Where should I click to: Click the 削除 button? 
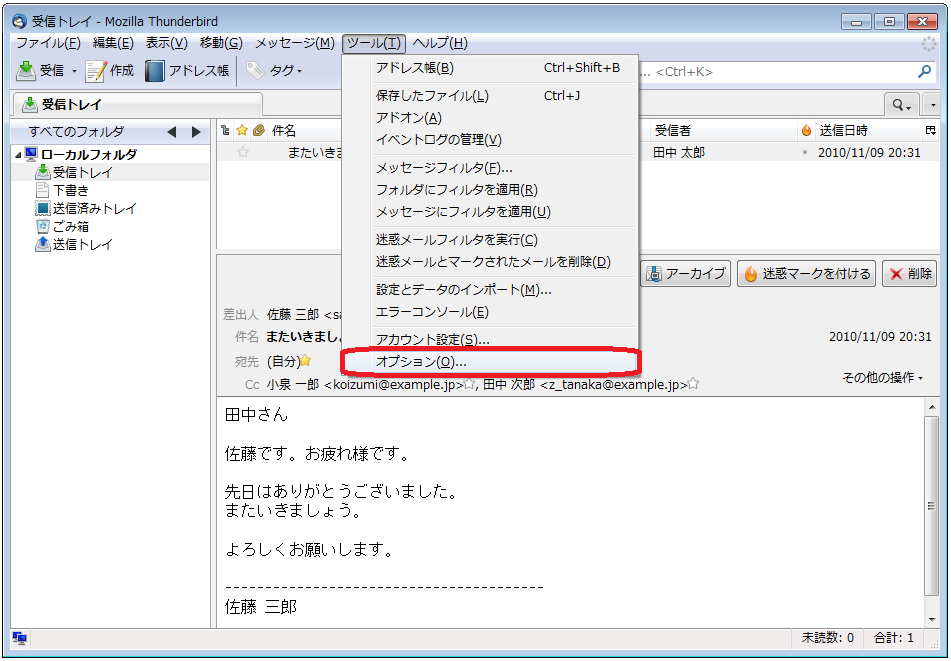(910, 274)
